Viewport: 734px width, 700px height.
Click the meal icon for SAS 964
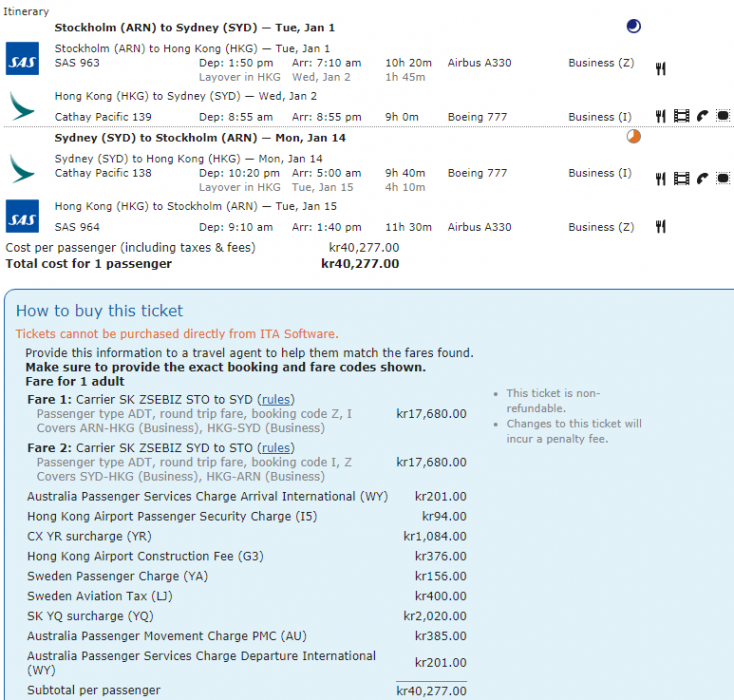[661, 227]
